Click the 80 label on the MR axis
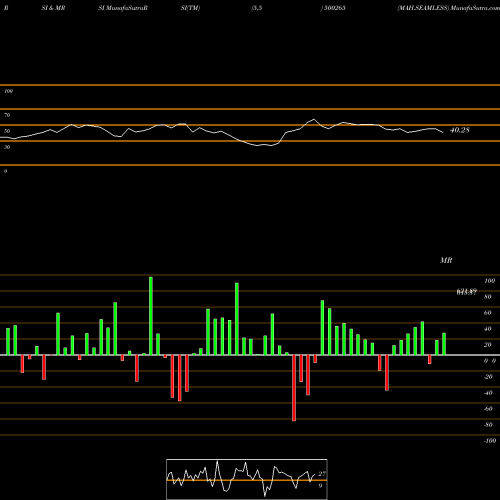 click(488, 297)
